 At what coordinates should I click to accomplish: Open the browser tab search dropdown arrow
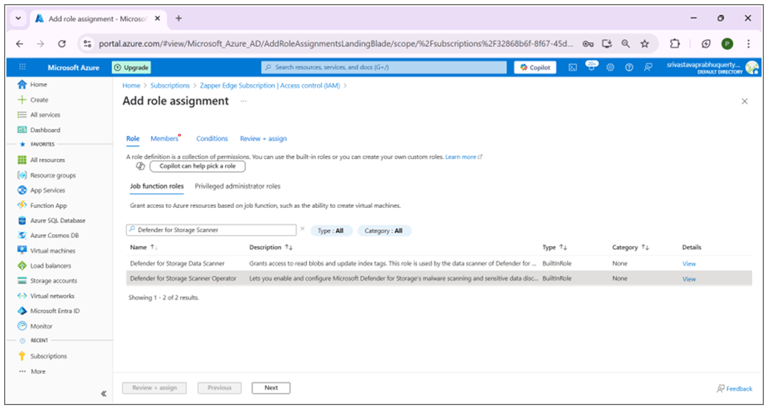click(18, 18)
